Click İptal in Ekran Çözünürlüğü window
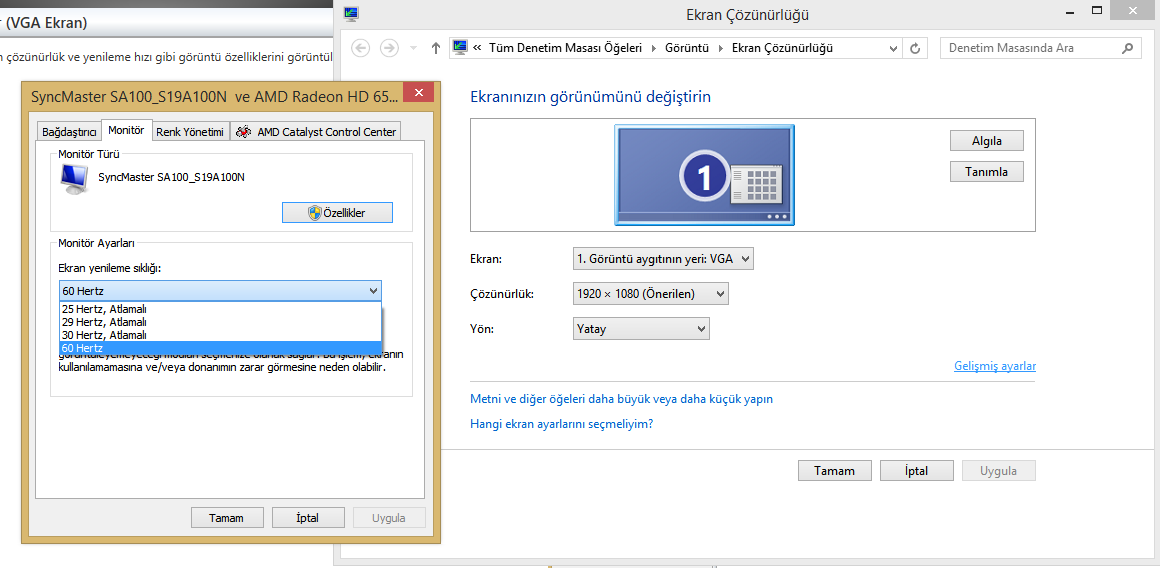1160x568 pixels. 917,470
